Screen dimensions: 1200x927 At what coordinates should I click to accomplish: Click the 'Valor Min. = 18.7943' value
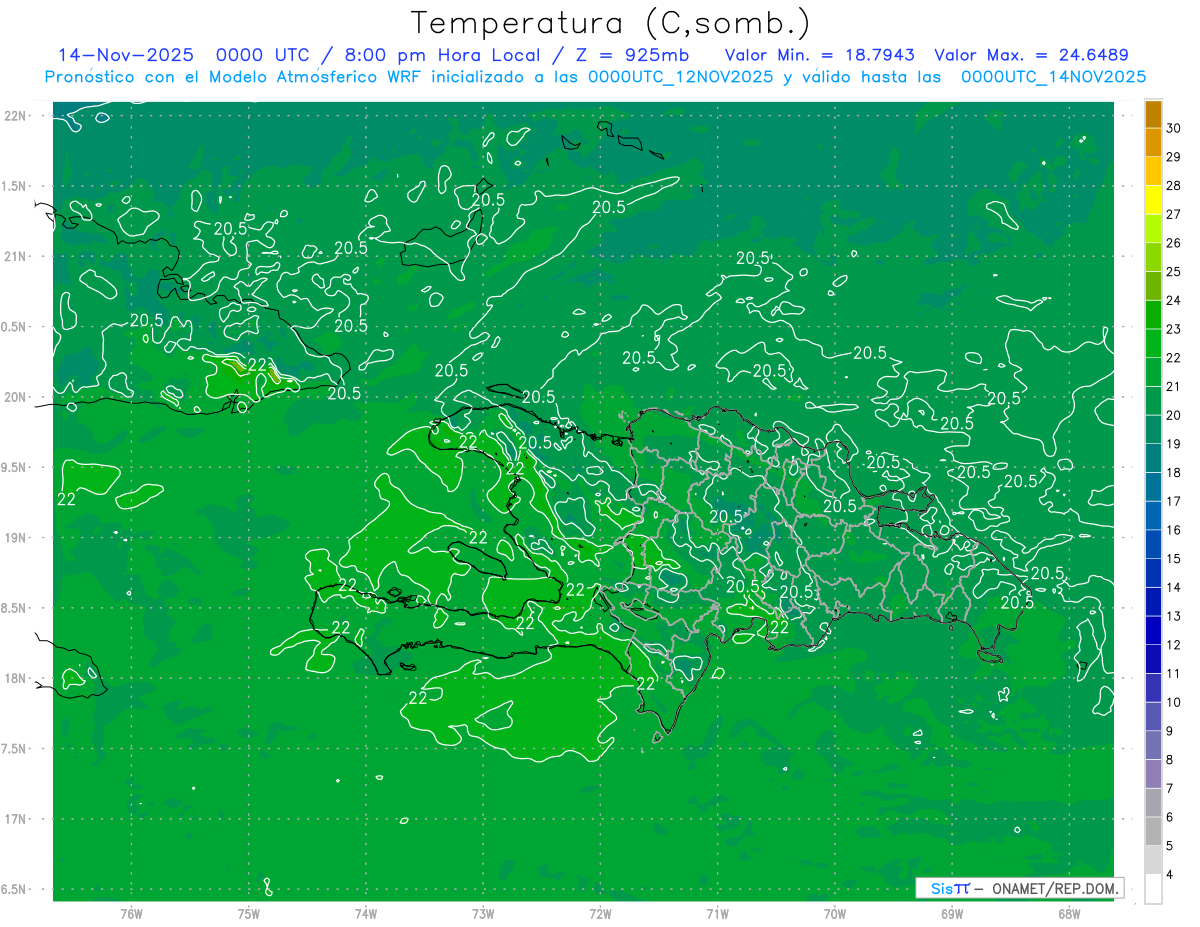pyautogui.click(x=821, y=55)
